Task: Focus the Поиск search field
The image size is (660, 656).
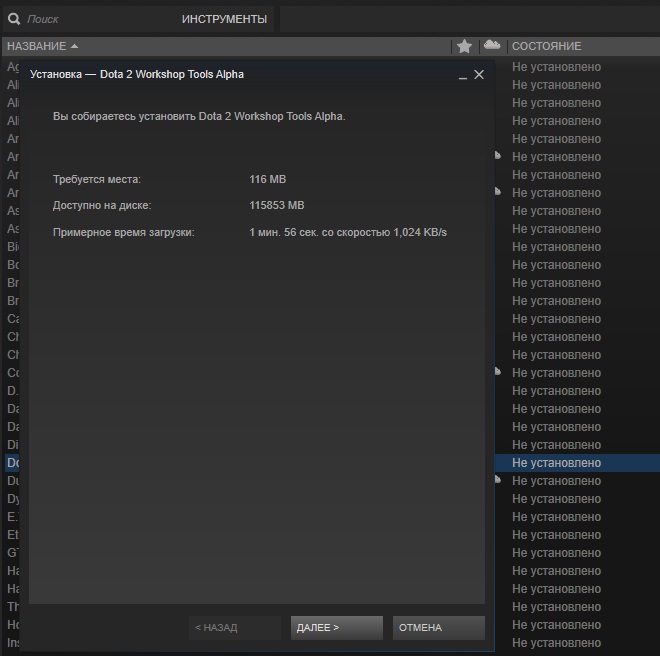Action: (90, 19)
